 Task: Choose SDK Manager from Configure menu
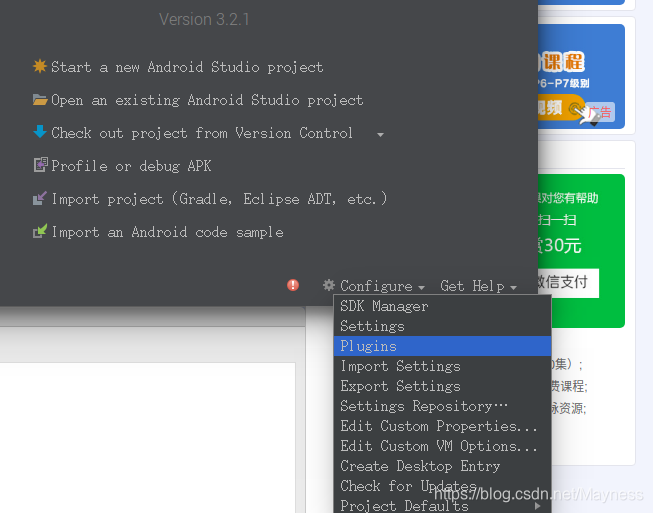coord(442,306)
